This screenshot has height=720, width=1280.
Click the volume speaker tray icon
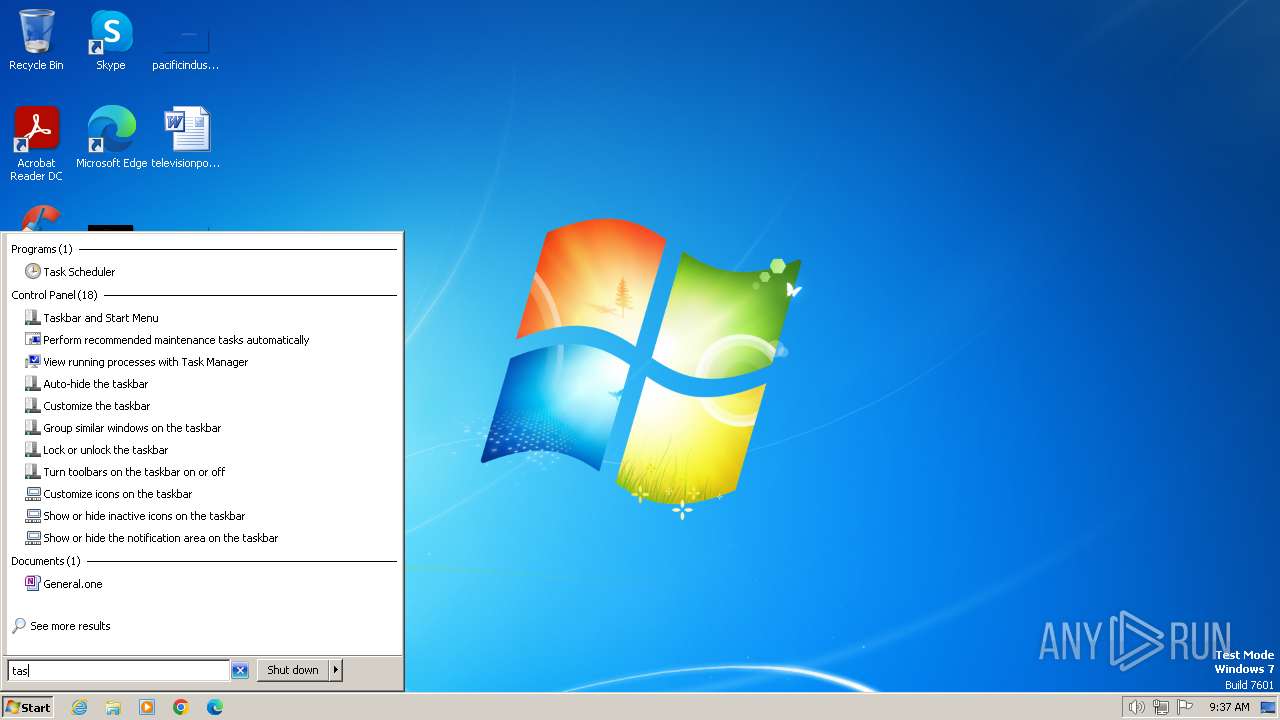(1136, 707)
